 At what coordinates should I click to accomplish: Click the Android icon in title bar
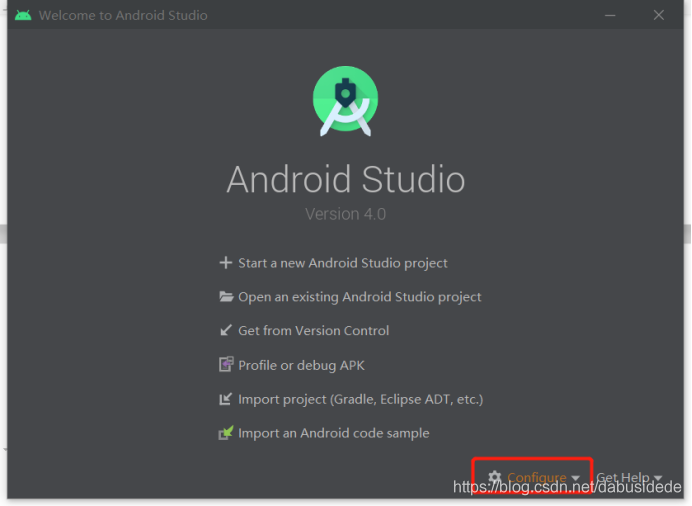coord(23,15)
